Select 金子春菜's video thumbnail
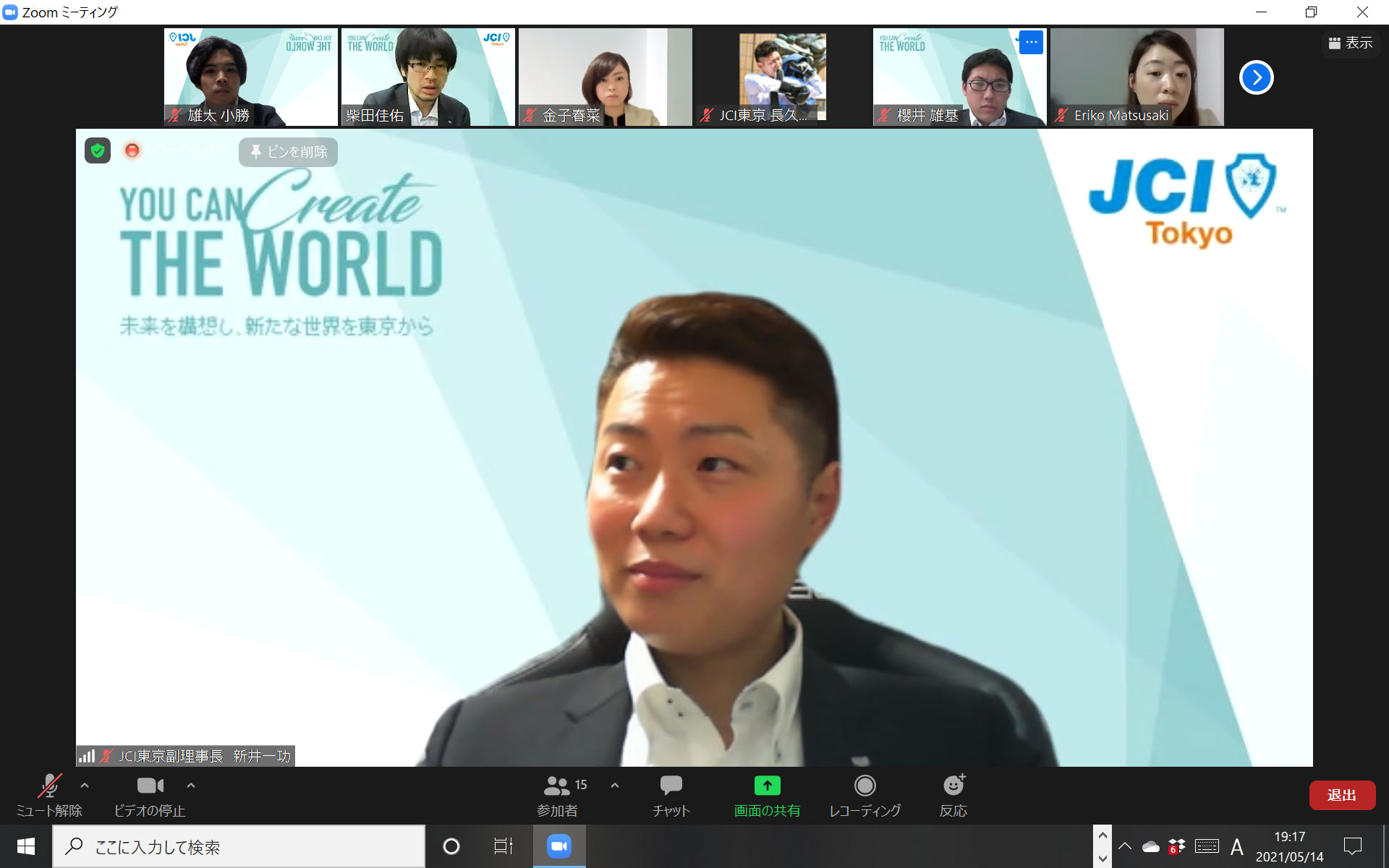Viewport: 1389px width, 868px height. coord(605,77)
